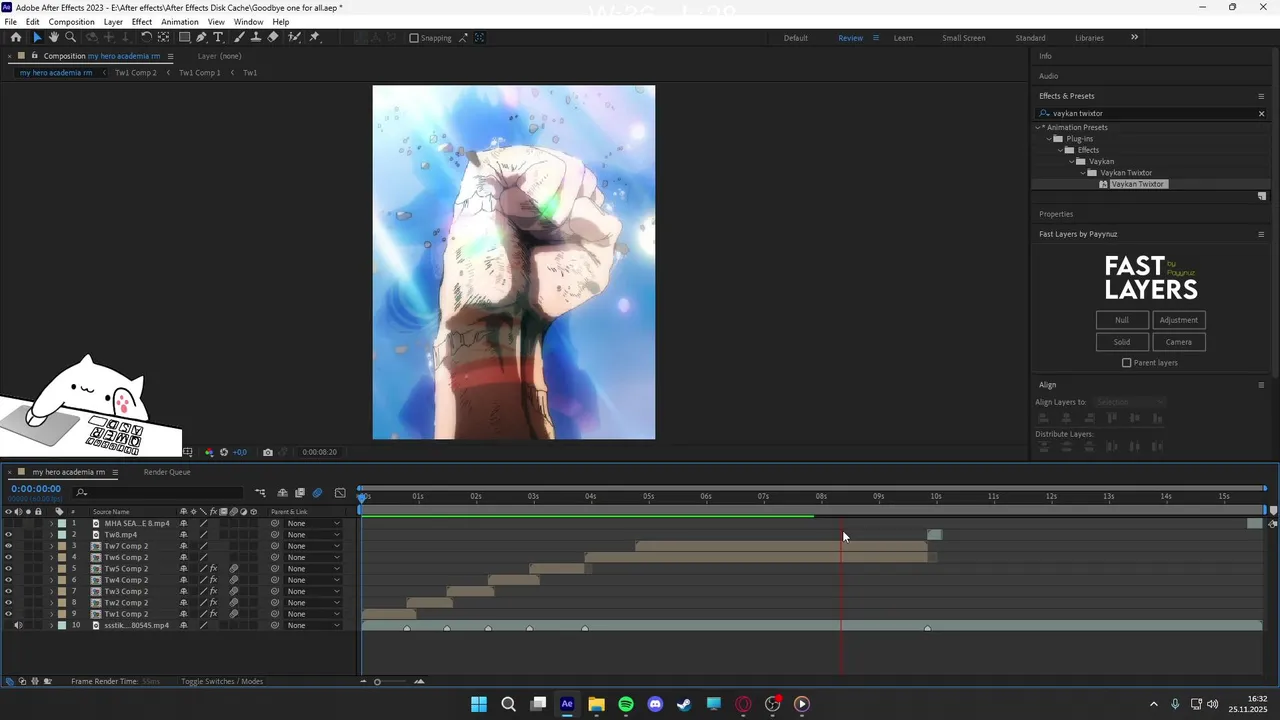Select the Roto Brush tool
The width and height of the screenshot is (1280, 720).
(x=294, y=37)
